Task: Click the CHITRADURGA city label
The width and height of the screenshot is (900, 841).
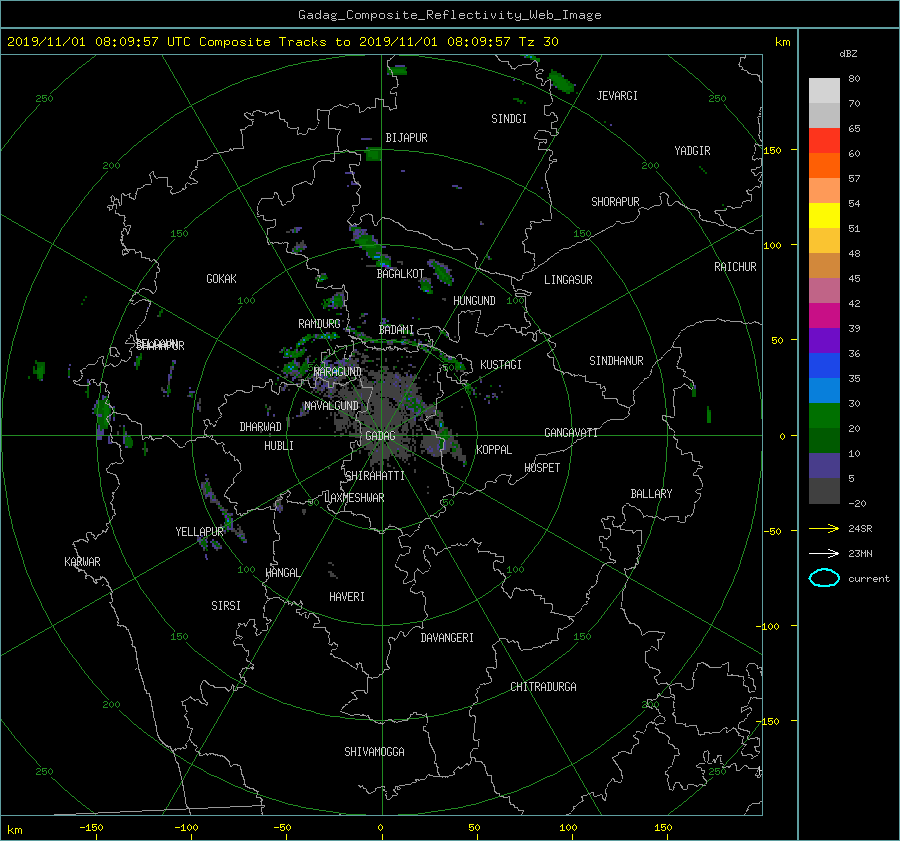Action: click(x=543, y=687)
